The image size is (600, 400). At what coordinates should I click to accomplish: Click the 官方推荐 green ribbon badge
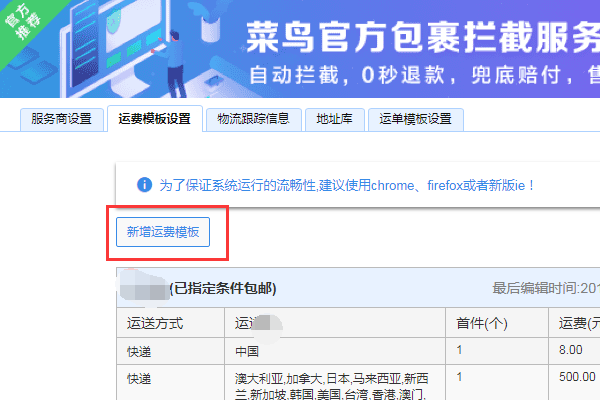24,22
